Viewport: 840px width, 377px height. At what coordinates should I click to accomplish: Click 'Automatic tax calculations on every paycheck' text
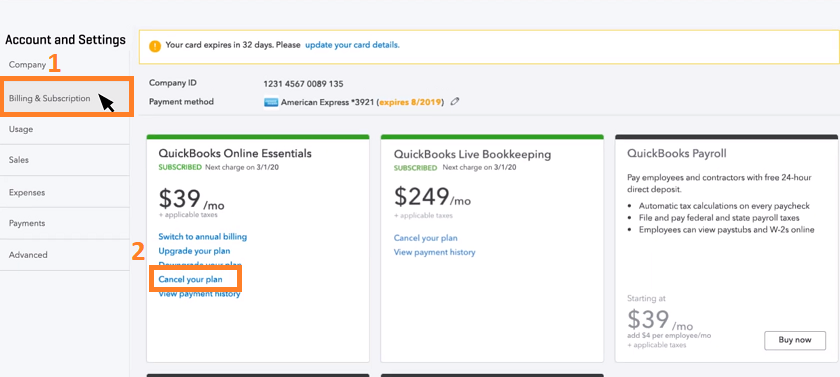coord(724,206)
